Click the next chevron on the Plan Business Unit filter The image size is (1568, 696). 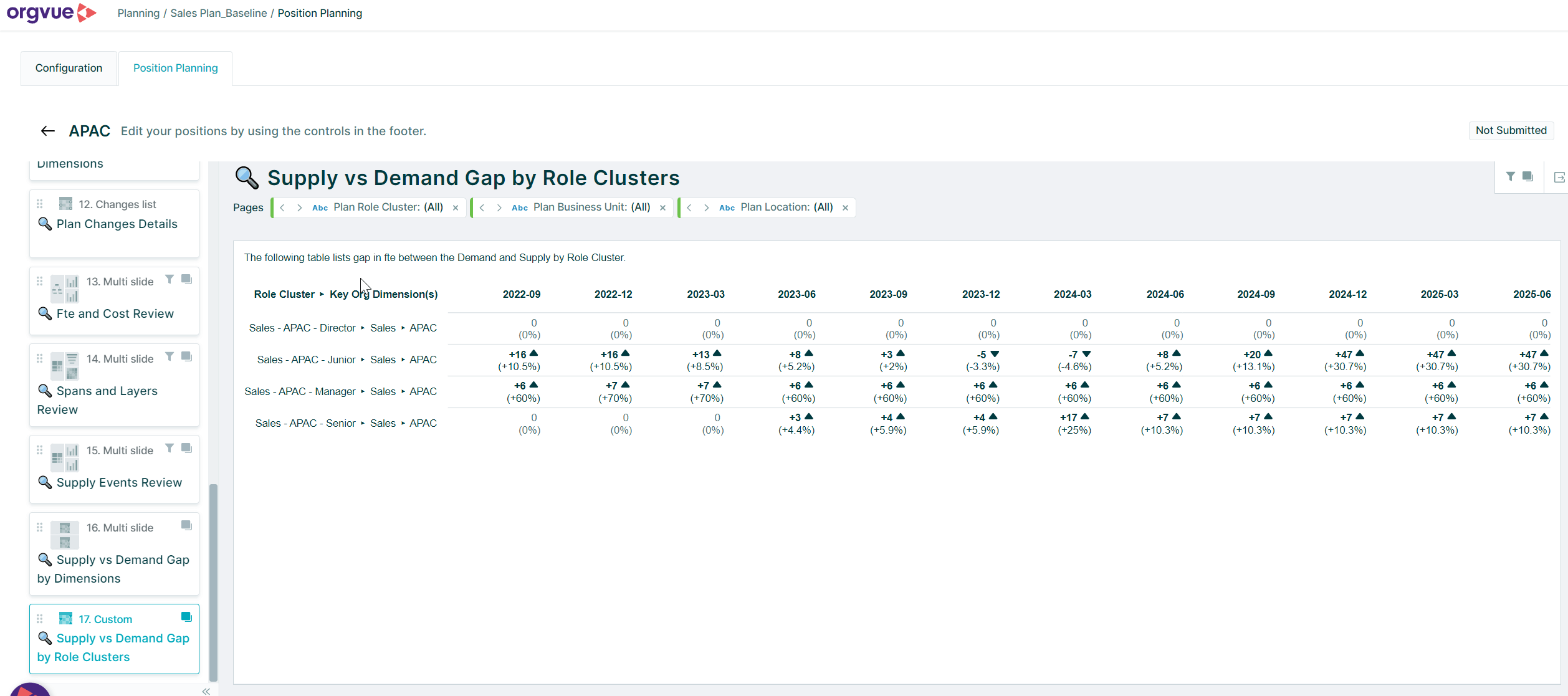click(x=499, y=207)
